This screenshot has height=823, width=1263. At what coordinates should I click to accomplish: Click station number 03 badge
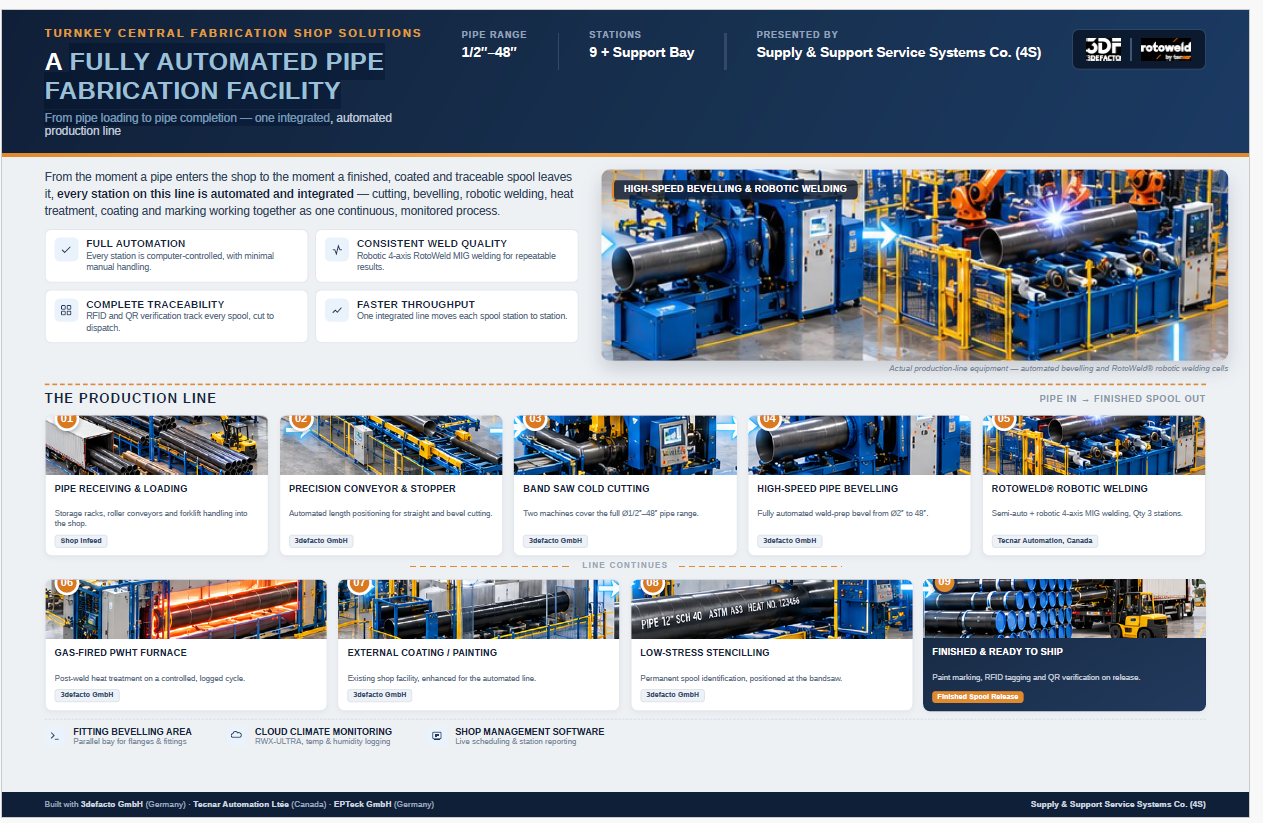pyautogui.click(x=535, y=420)
